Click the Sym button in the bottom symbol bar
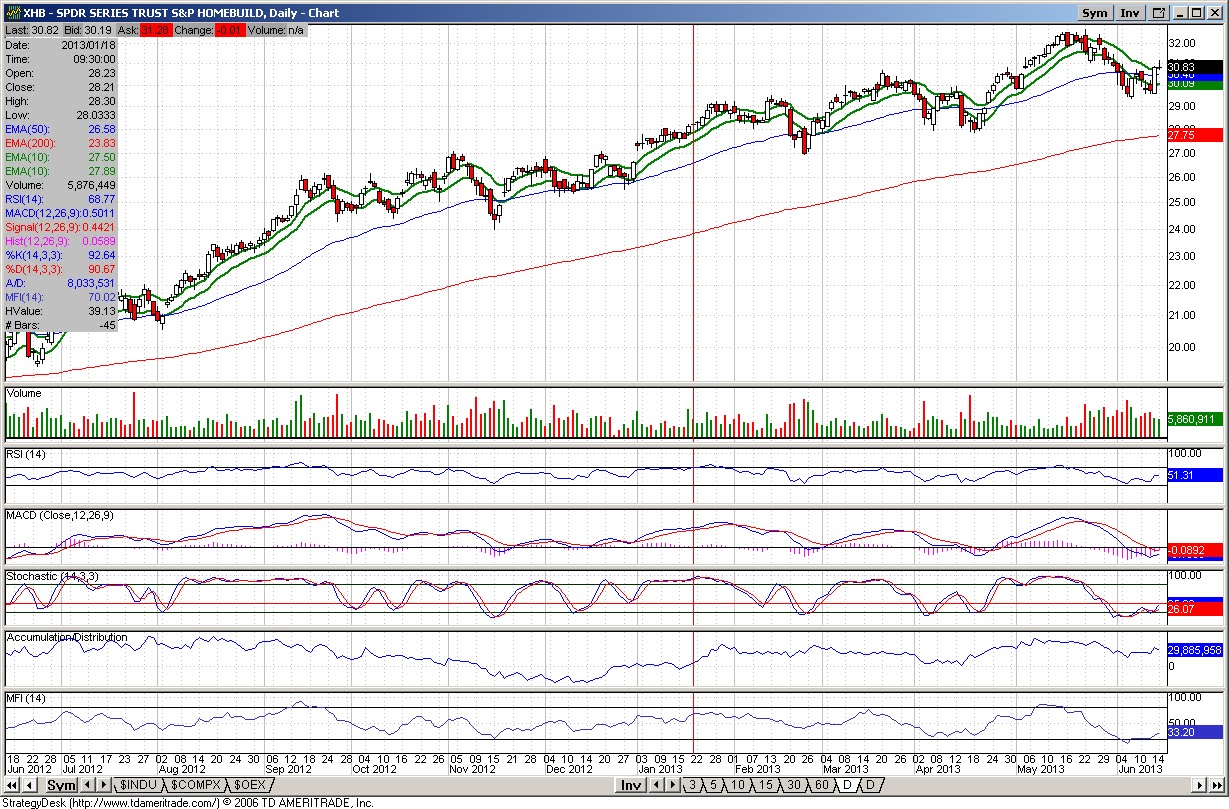This screenshot has width=1229, height=809. coord(61,785)
